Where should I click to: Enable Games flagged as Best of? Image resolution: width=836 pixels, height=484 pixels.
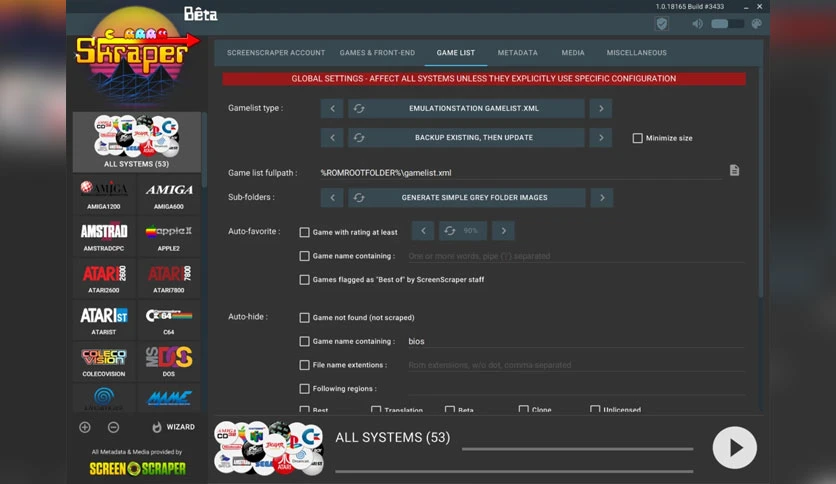[x=304, y=280]
